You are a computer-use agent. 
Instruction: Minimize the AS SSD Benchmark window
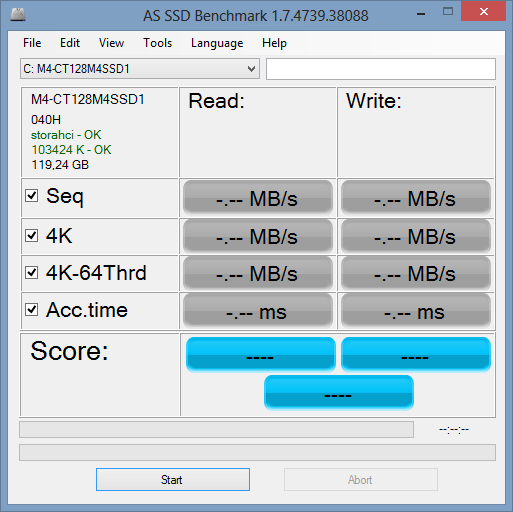click(x=421, y=14)
